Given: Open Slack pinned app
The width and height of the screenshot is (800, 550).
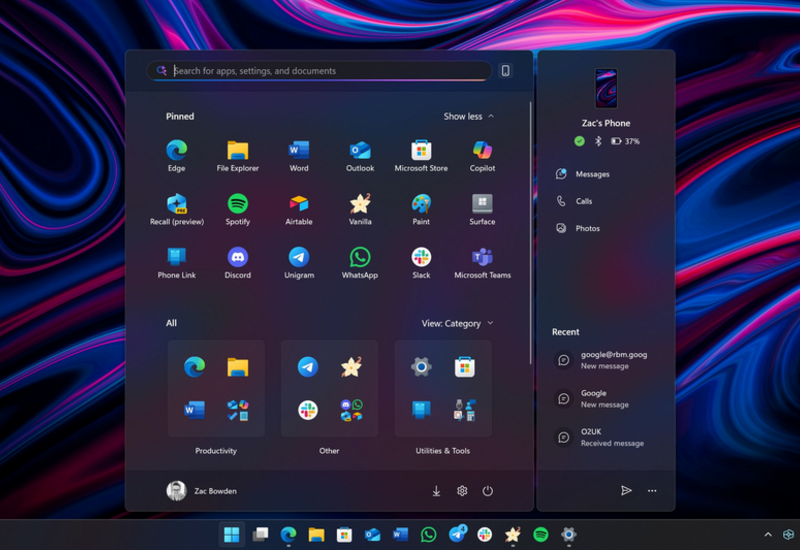Looking at the screenshot, I should [x=421, y=263].
